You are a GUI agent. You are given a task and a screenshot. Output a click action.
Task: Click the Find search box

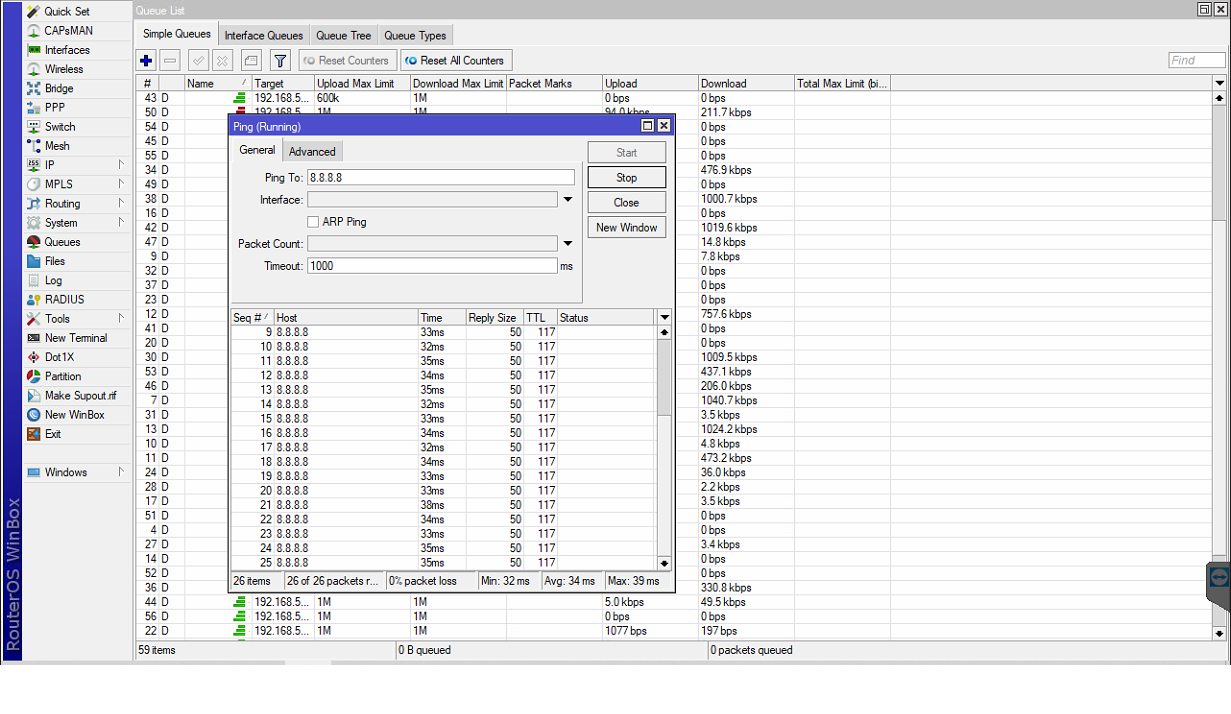pos(1197,61)
